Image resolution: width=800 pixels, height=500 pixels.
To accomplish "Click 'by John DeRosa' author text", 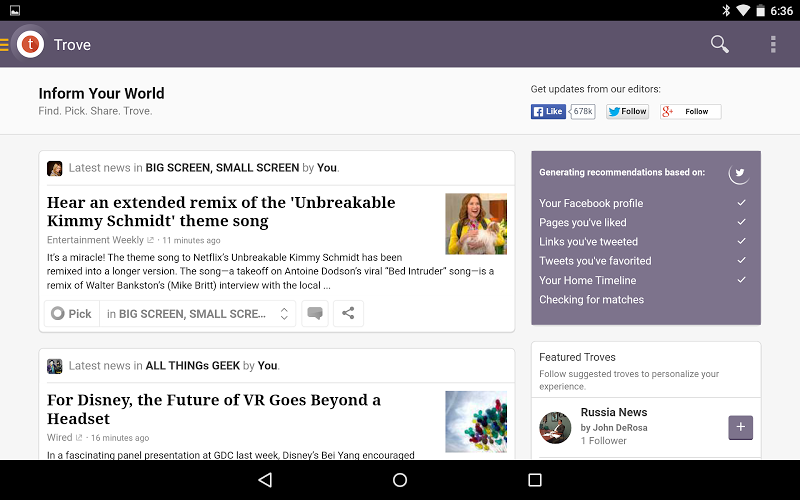I will (614, 428).
